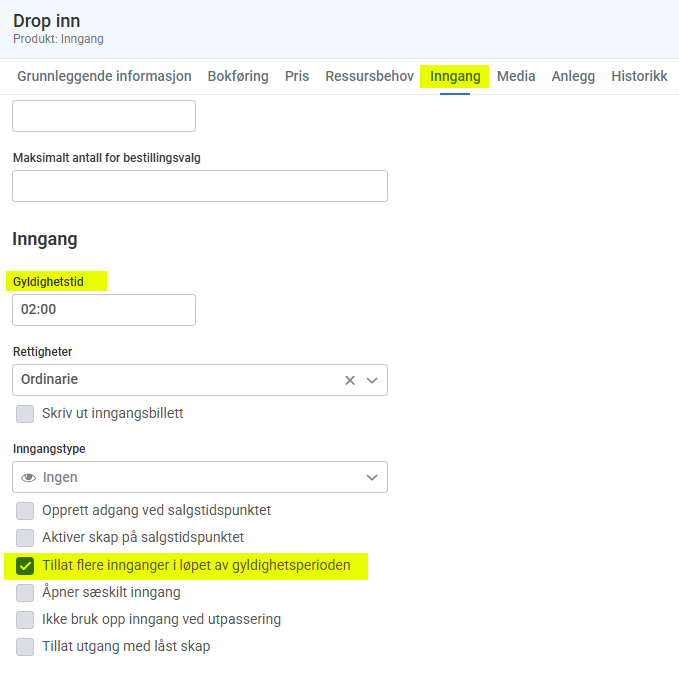
Task: Clear the Ordinarie selection with the X icon
Action: pyautogui.click(x=350, y=380)
